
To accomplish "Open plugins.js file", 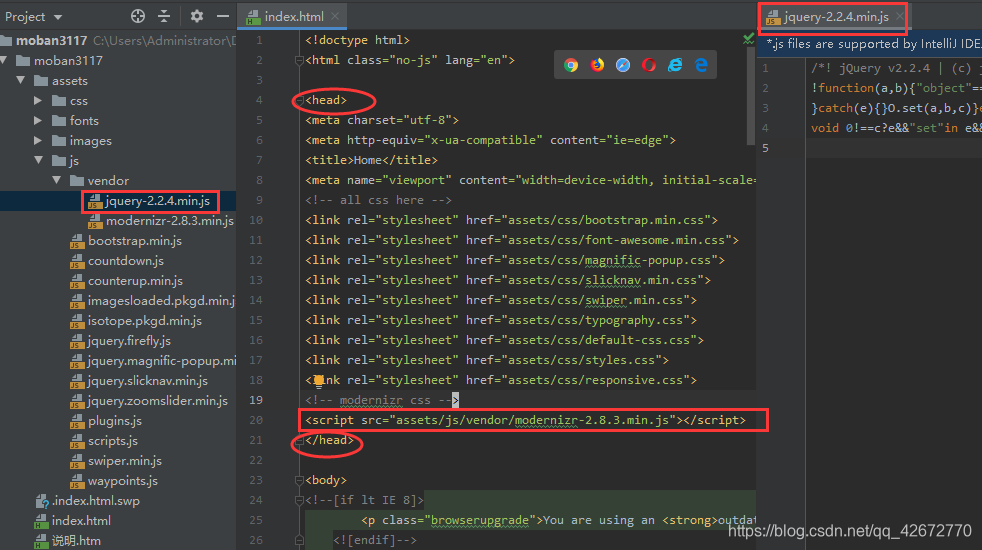I will point(106,421).
